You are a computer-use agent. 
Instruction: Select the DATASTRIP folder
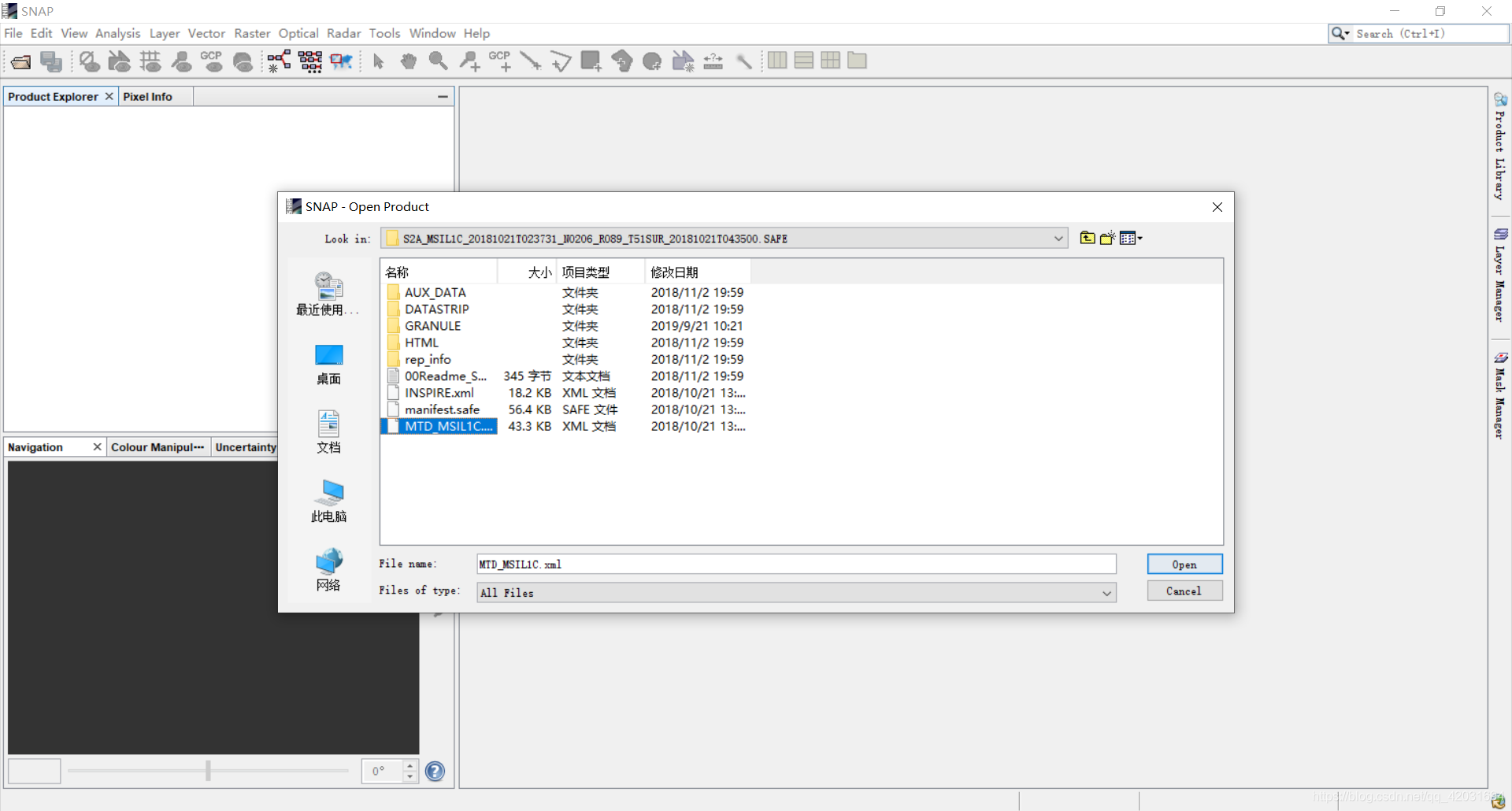[x=436, y=309]
